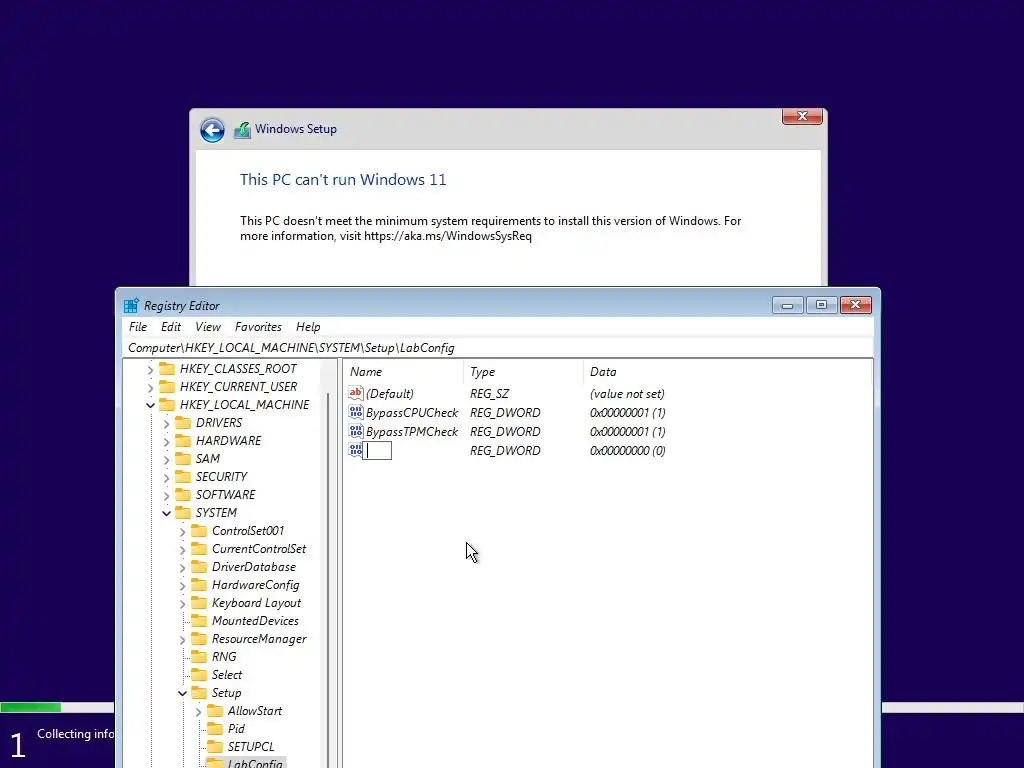Select the Select registry key
1024x768 pixels.
point(227,675)
